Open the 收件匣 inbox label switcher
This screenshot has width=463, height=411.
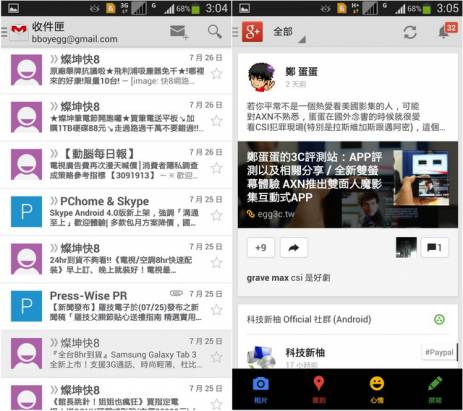coord(74,32)
